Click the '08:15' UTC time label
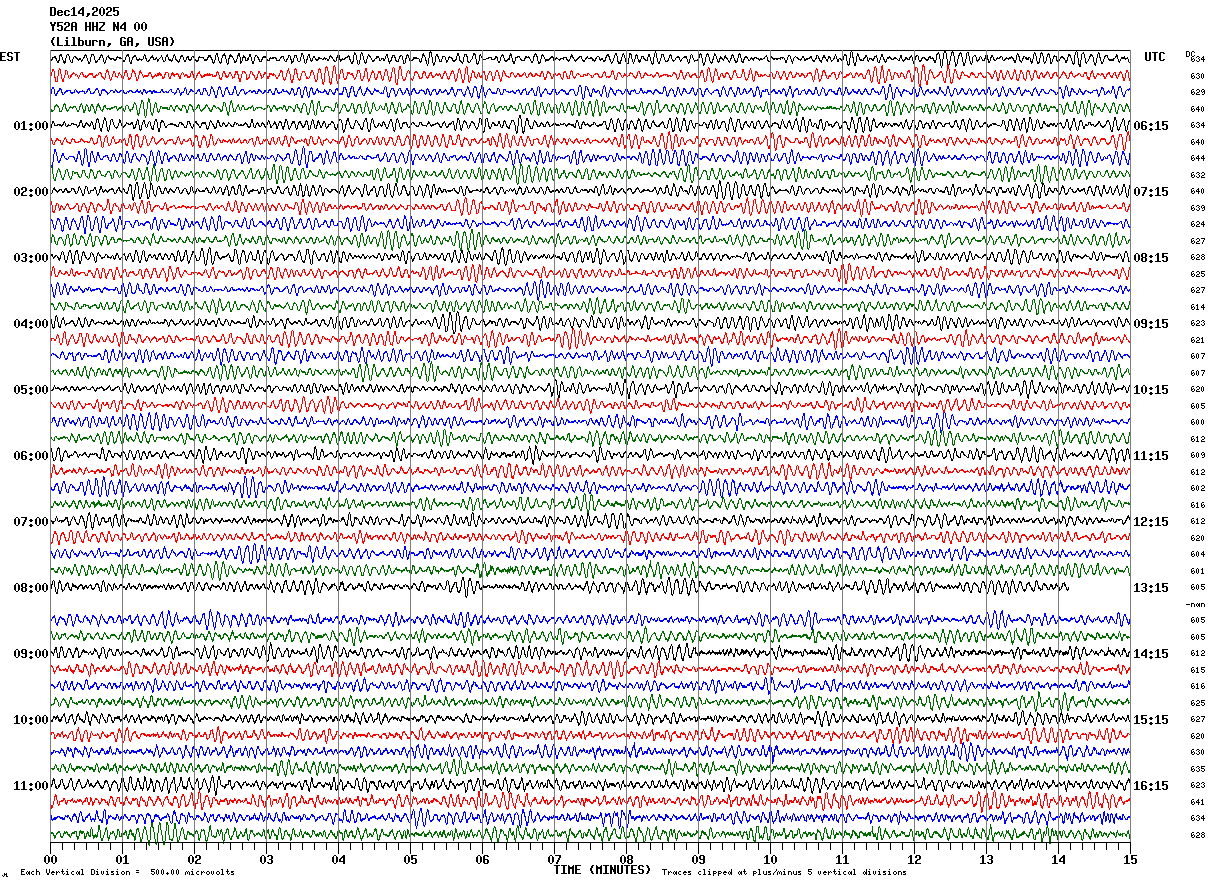 1151,258
